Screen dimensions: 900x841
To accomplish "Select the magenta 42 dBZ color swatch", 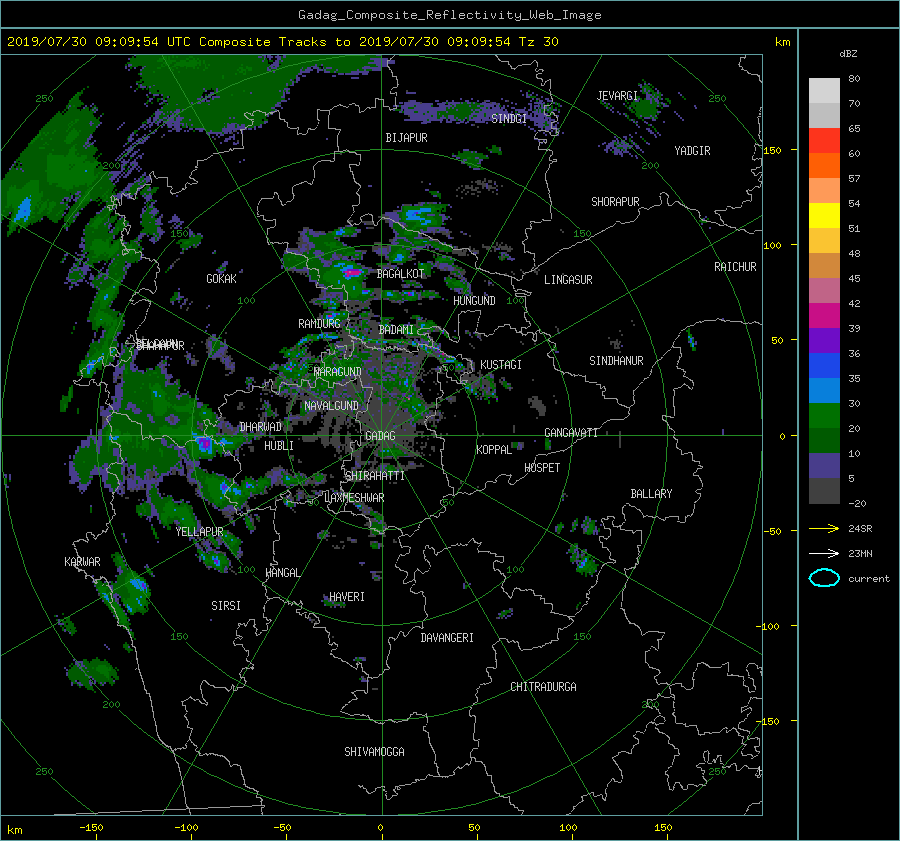I will click(x=824, y=316).
